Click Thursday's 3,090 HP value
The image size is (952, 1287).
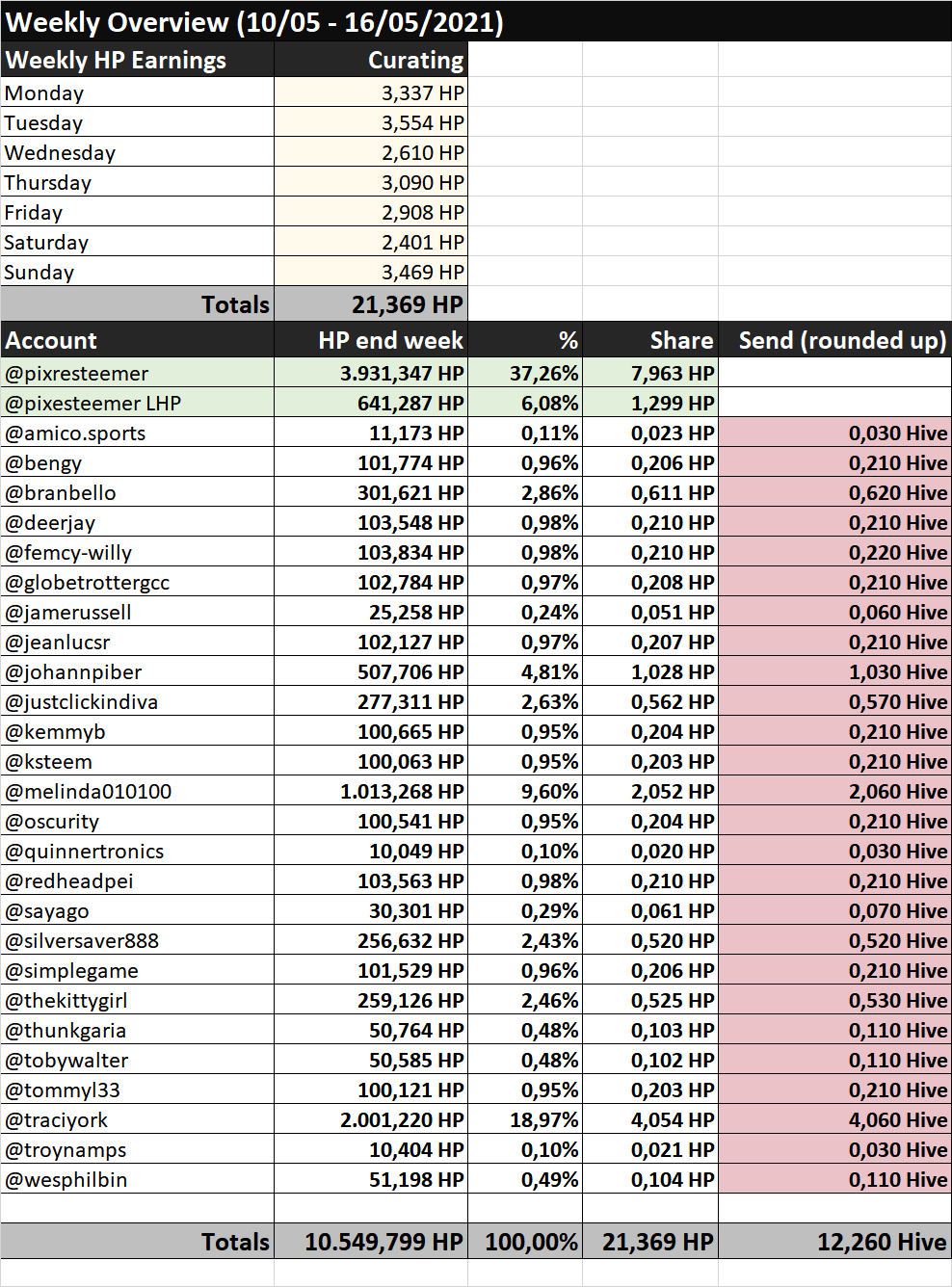click(371, 182)
